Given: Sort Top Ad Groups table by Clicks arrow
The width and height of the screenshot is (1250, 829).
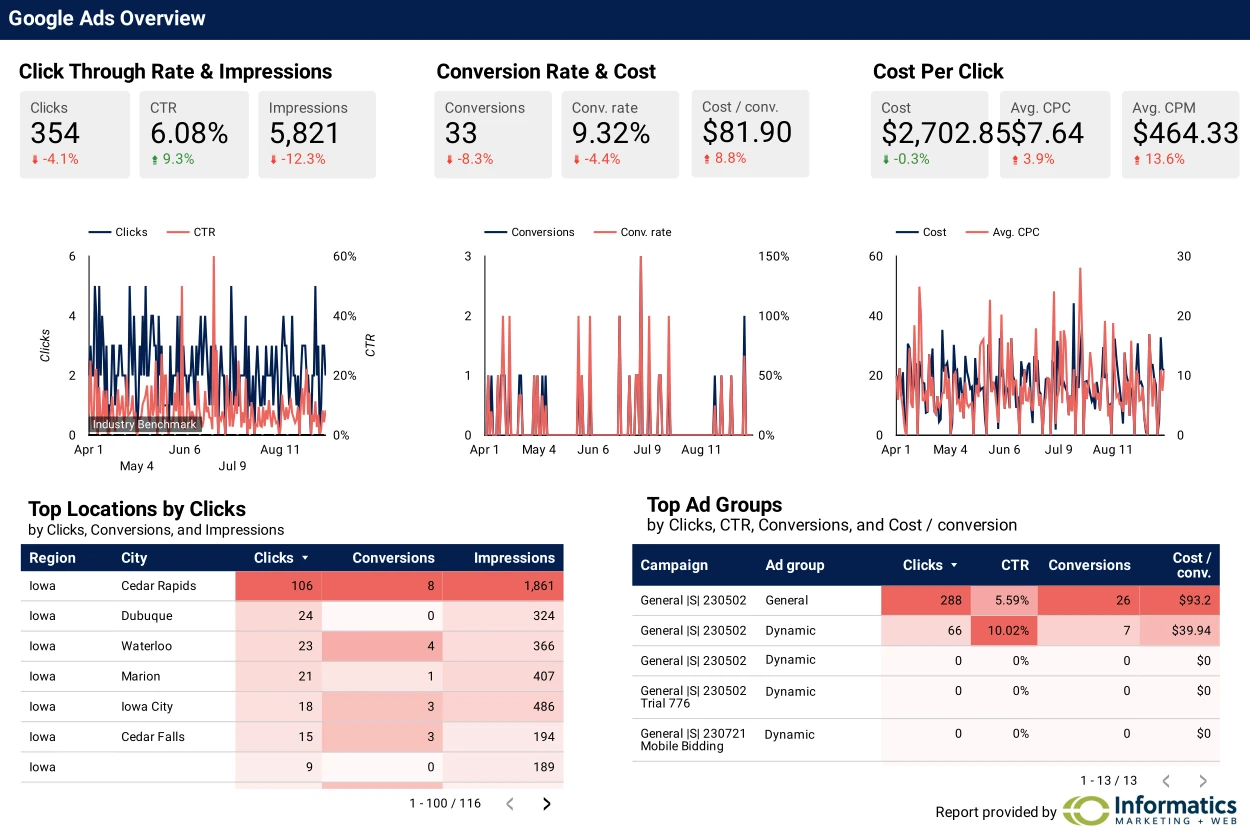Looking at the screenshot, I should tap(954, 565).
